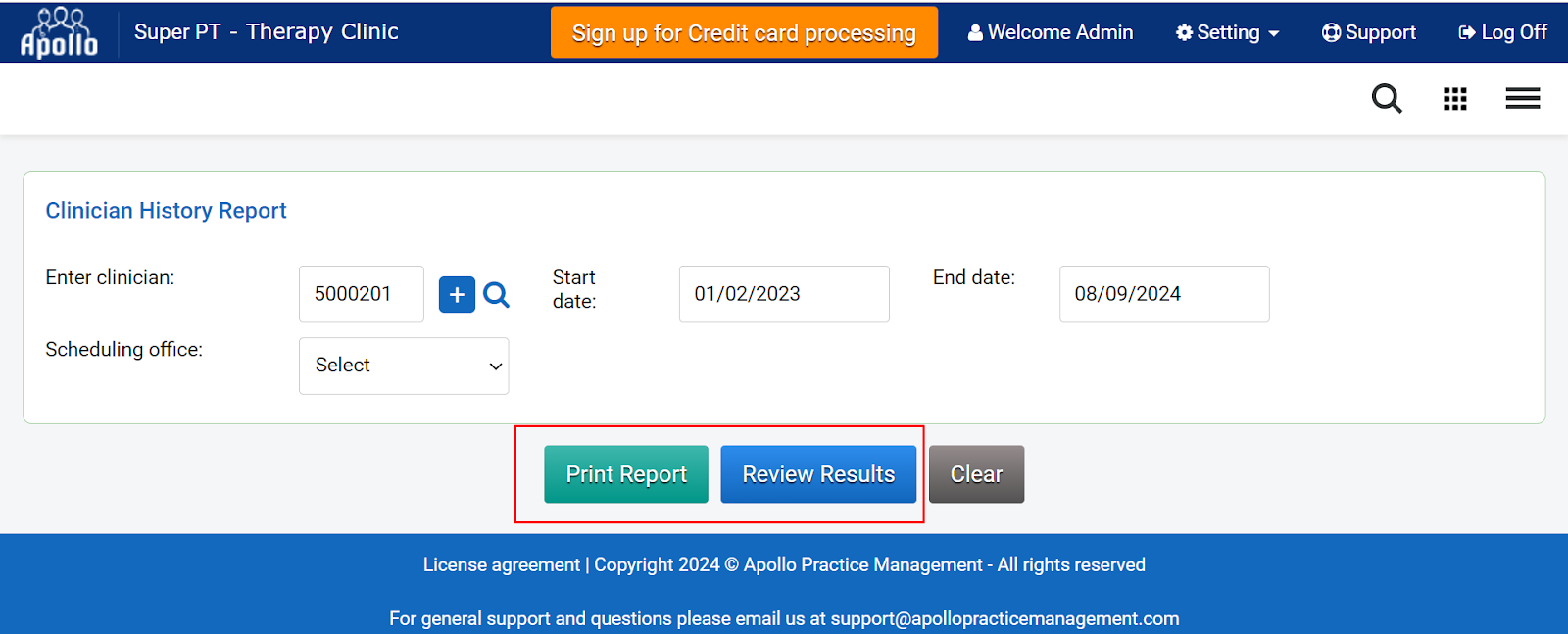Click Sign up for Credit card processing
1568x634 pixels.
(744, 33)
